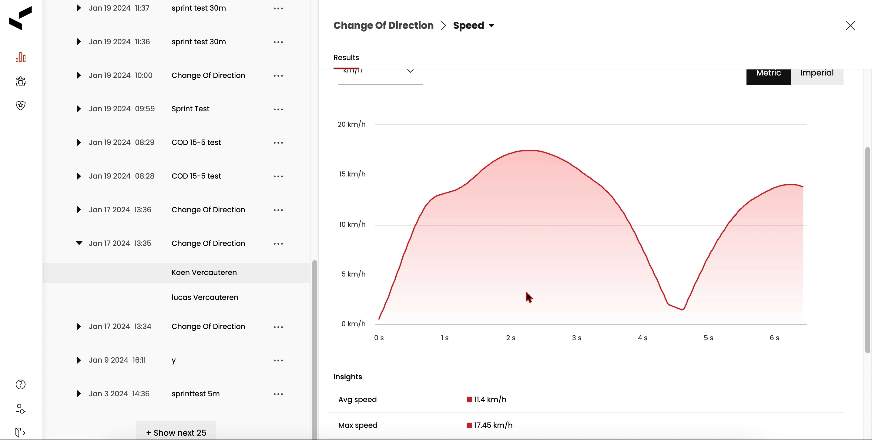This screenshot has height=440, width=872.
Task: Expand the Jan 19 09:55 Sprint Test row
Action: pyautogui.click(x=78, y=108)
